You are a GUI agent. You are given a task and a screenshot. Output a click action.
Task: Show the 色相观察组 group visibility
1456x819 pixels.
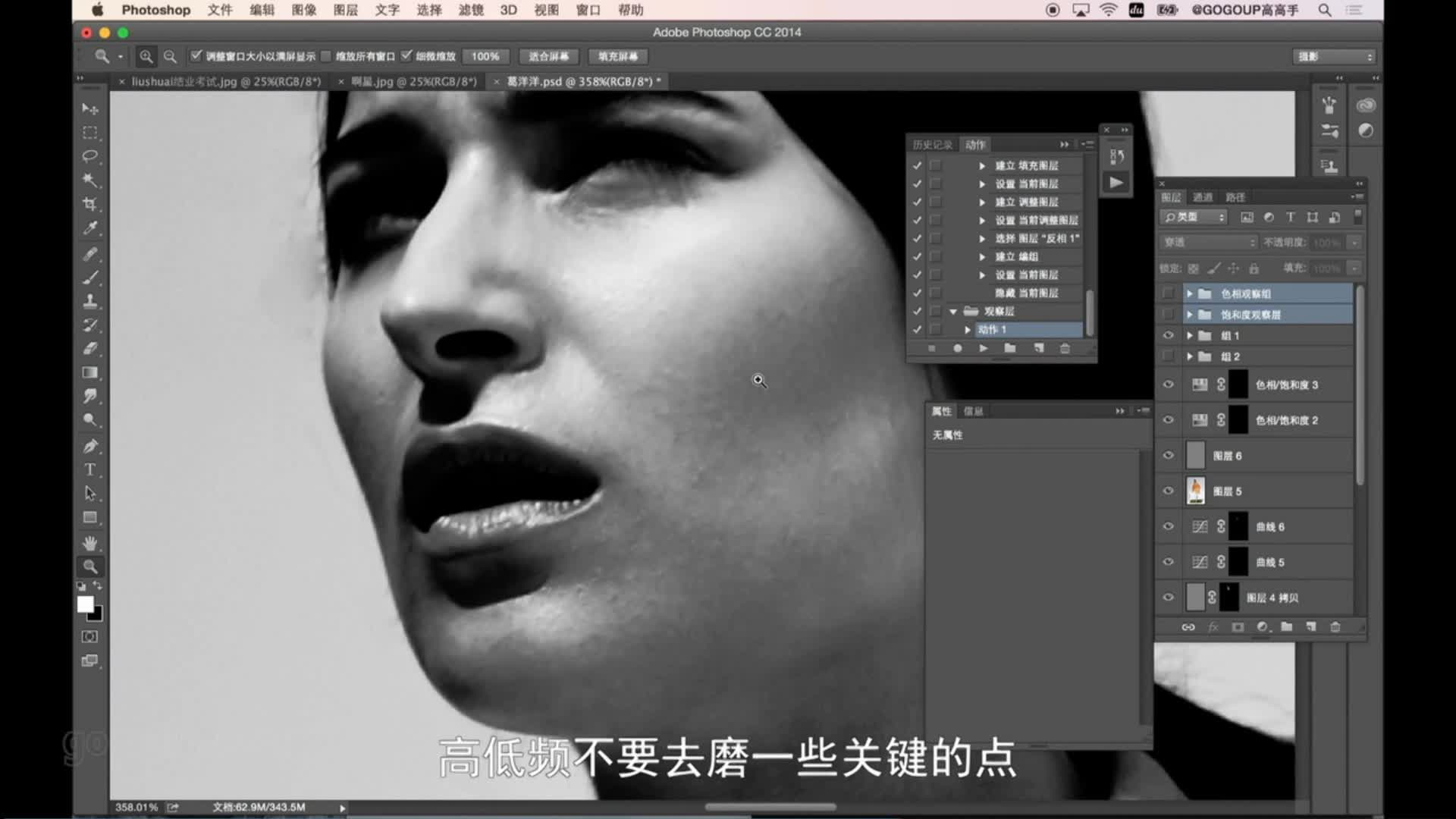click(1169, 293)
